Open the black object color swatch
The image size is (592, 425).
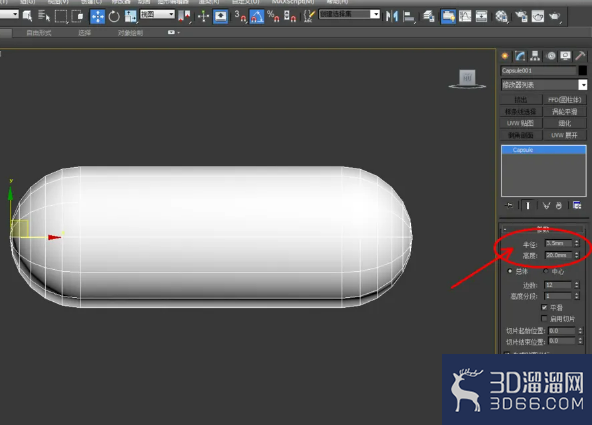click(583, 70)
